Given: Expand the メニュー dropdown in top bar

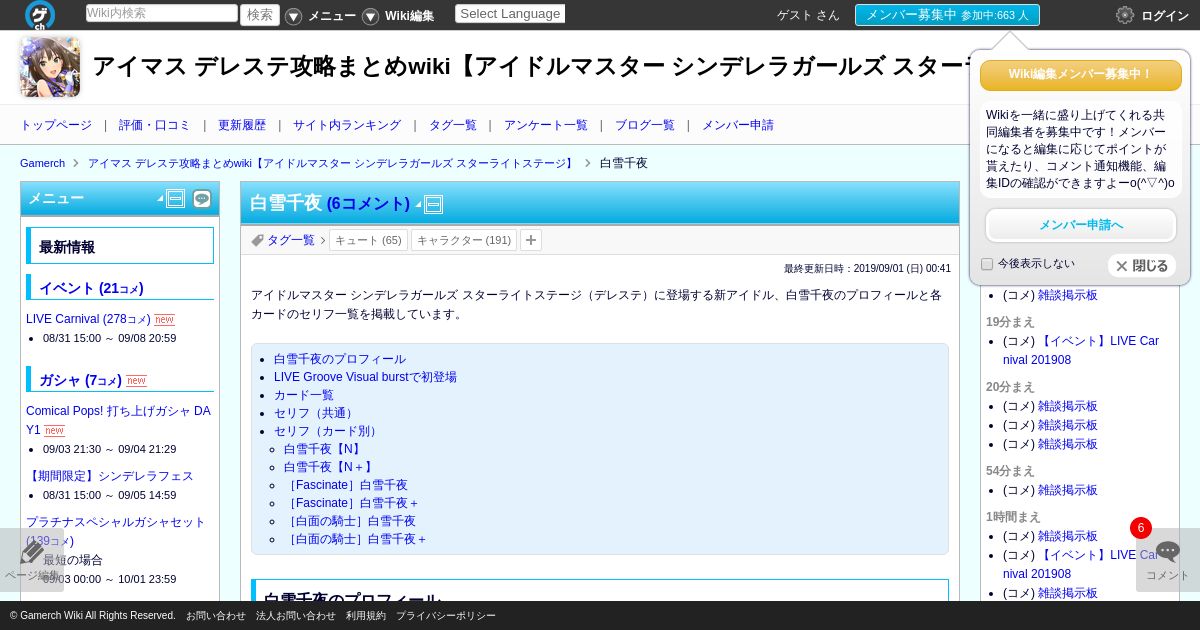Looking at the screenshot, I should (x=294, y=16).
